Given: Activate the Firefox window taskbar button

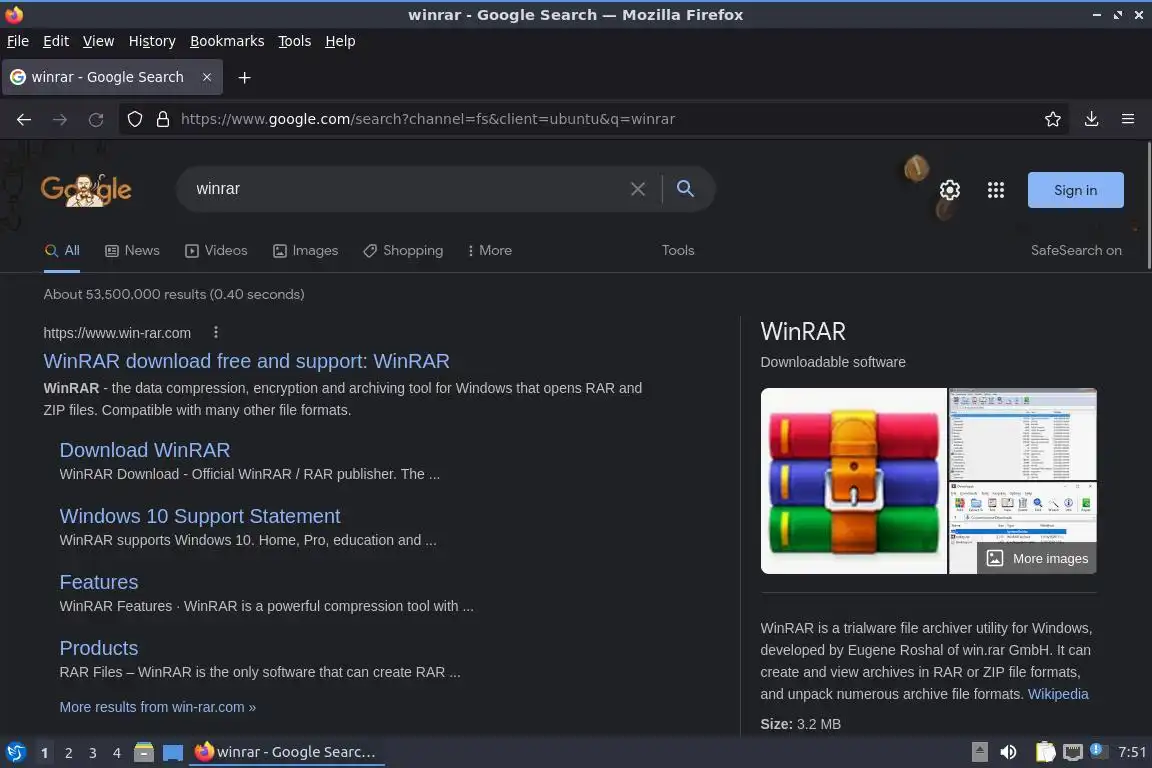Looking at the screenshot, I should tap(287, 752).
